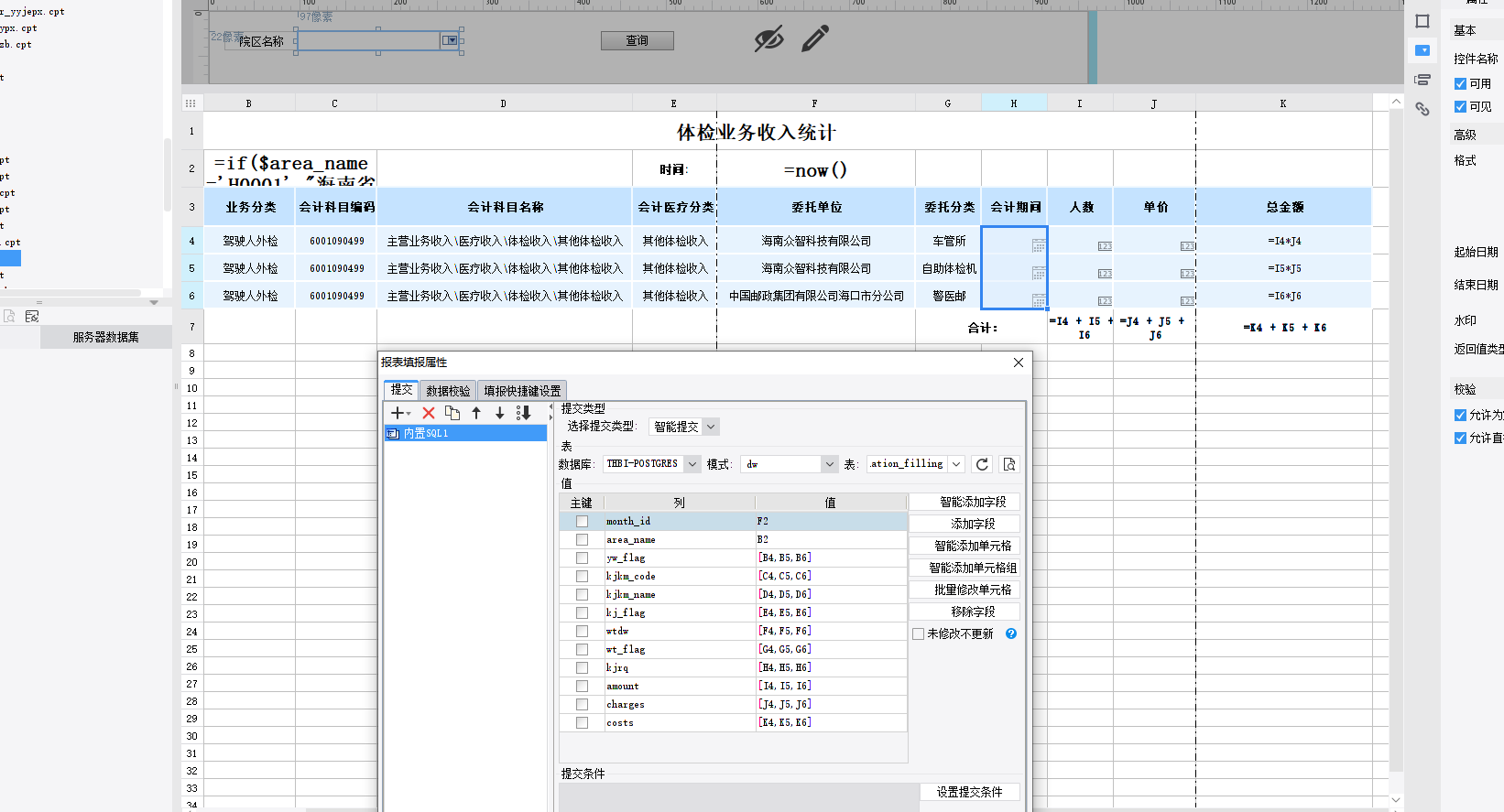This screenshot has height=812, width=1504.
Task: Refresh the table list
Action: (982, 464)
